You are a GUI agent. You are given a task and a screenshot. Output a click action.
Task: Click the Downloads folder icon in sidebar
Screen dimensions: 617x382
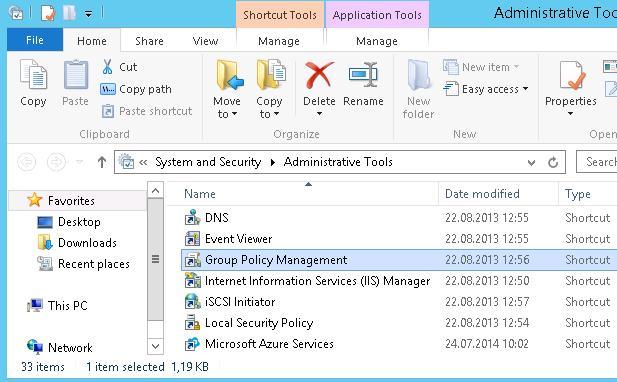coord(45,243)
